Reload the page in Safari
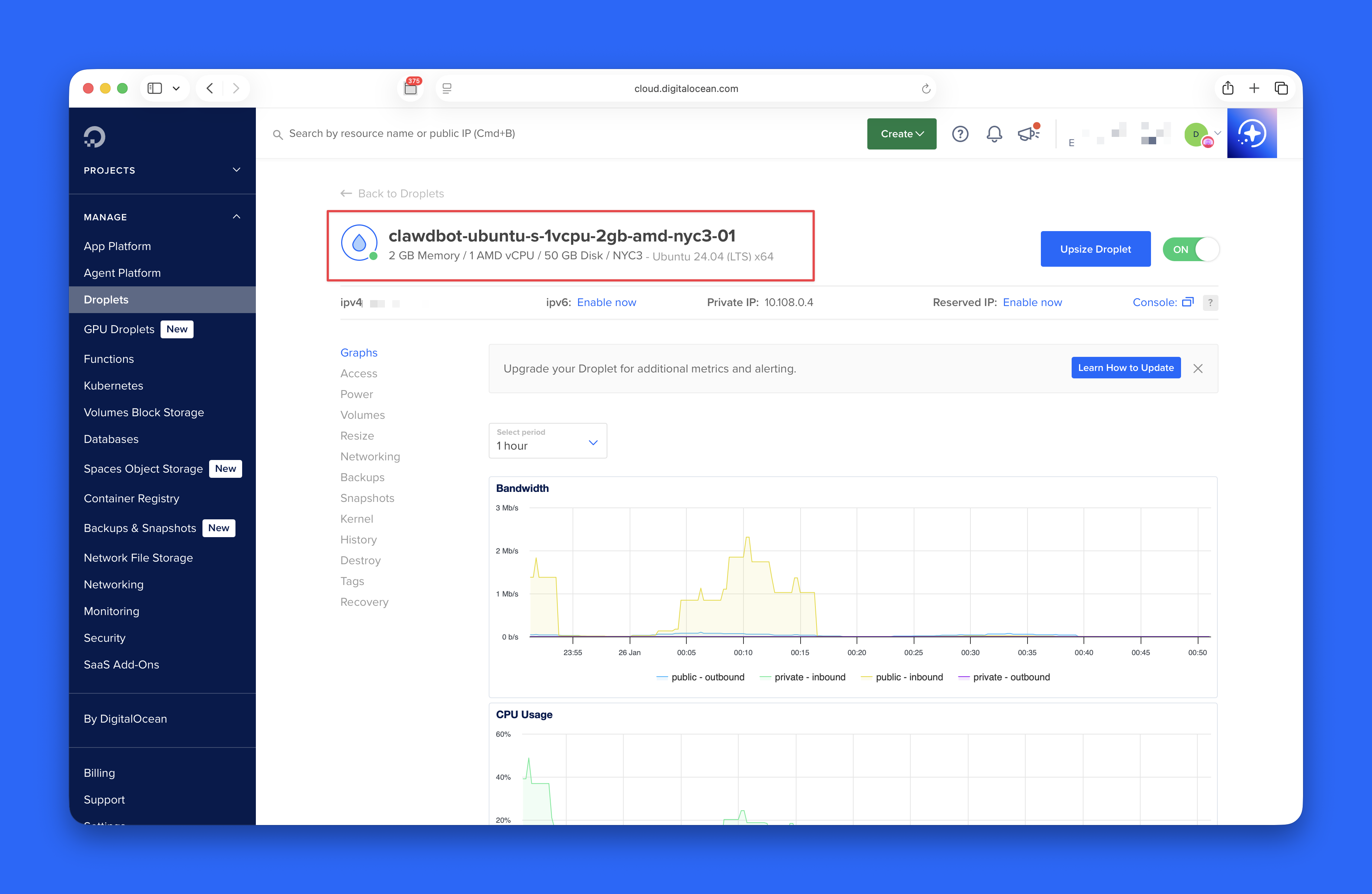This screenshot has width=1372, height=894. tap(926, 88)
